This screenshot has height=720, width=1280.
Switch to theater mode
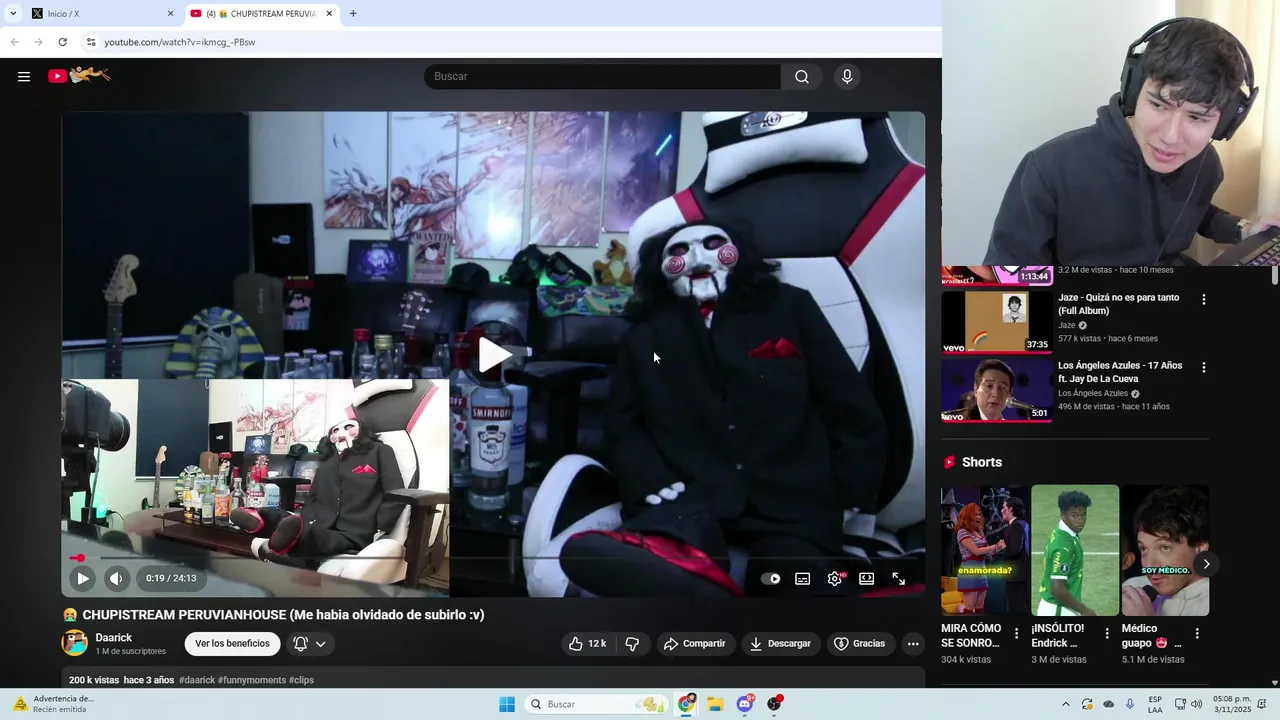coord(866,578)
